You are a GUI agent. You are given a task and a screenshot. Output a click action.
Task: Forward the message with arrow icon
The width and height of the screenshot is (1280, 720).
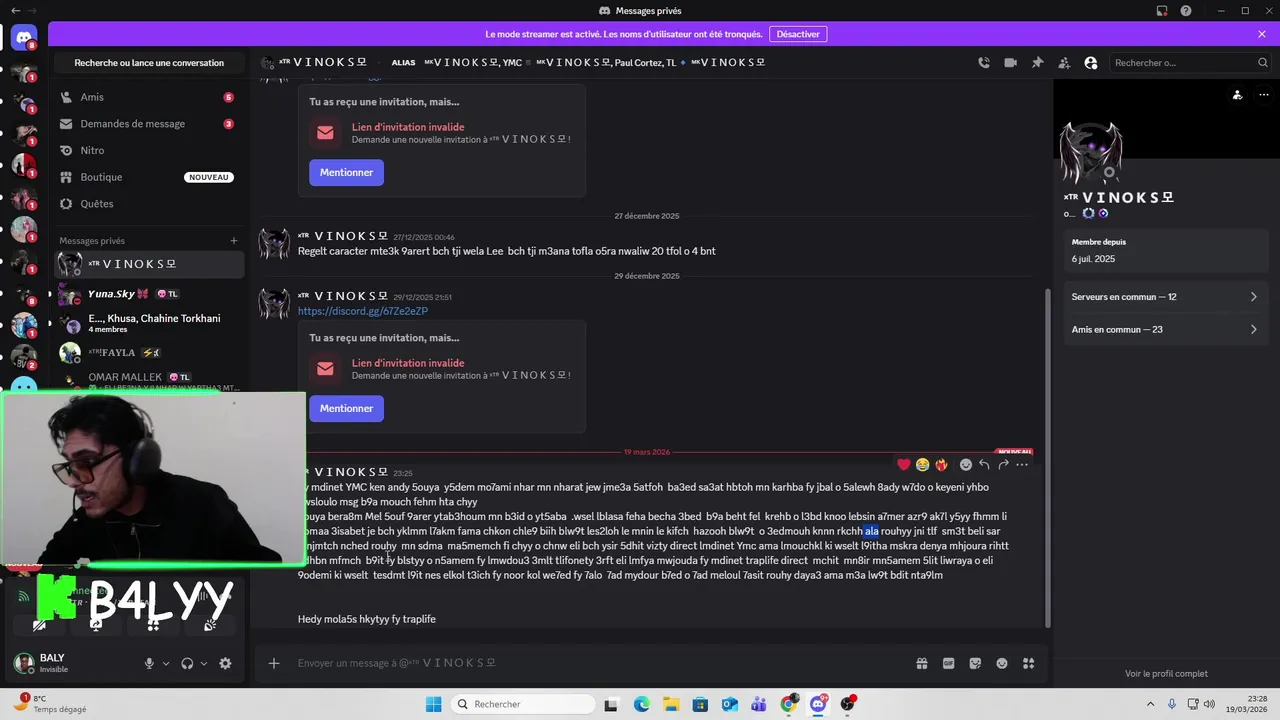pyautogui.click(x=1003, y=464)
